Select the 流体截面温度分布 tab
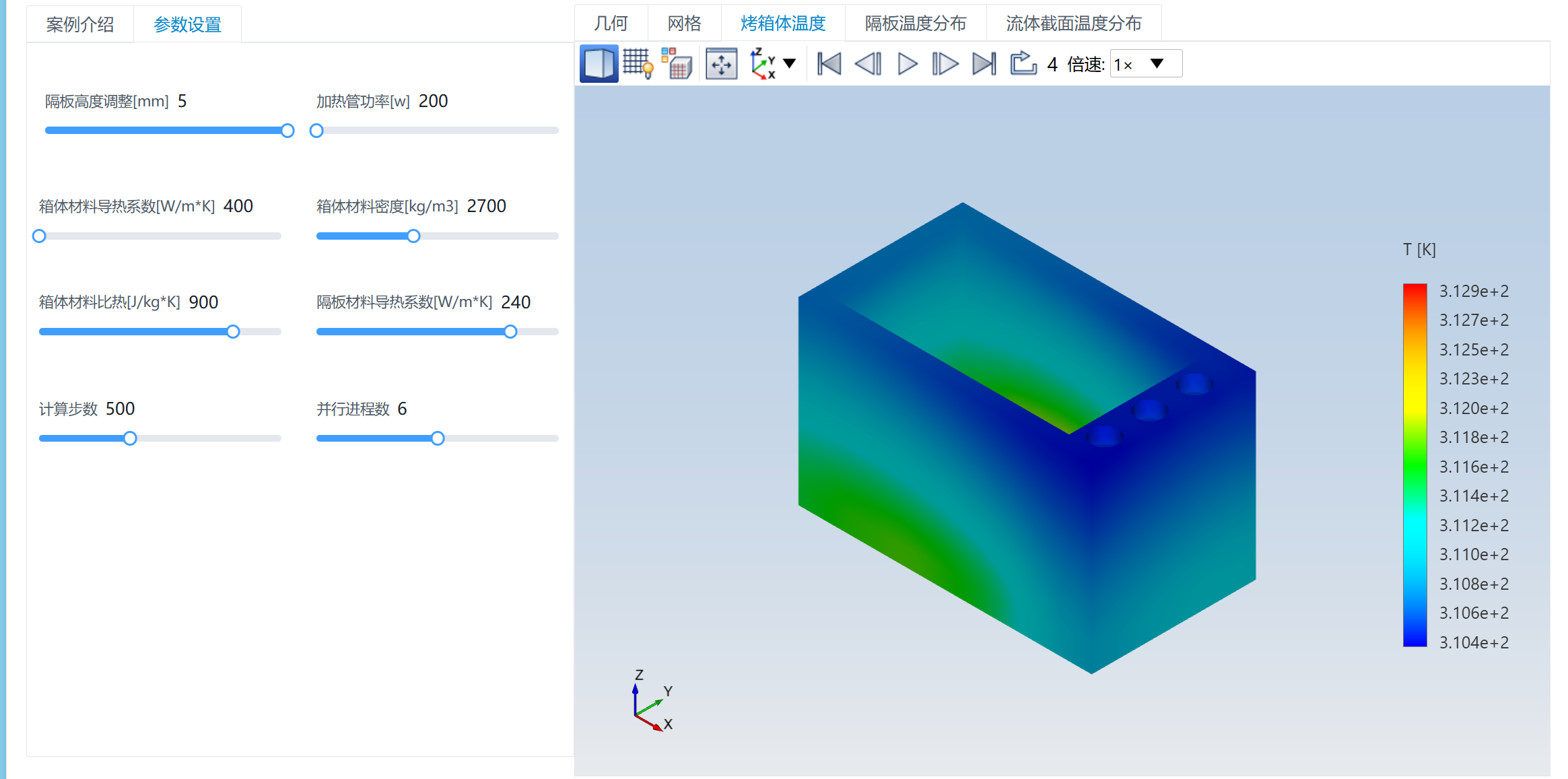This screenshot has height=779, width=1568. pyautogui.click(x=1073, y=24)
